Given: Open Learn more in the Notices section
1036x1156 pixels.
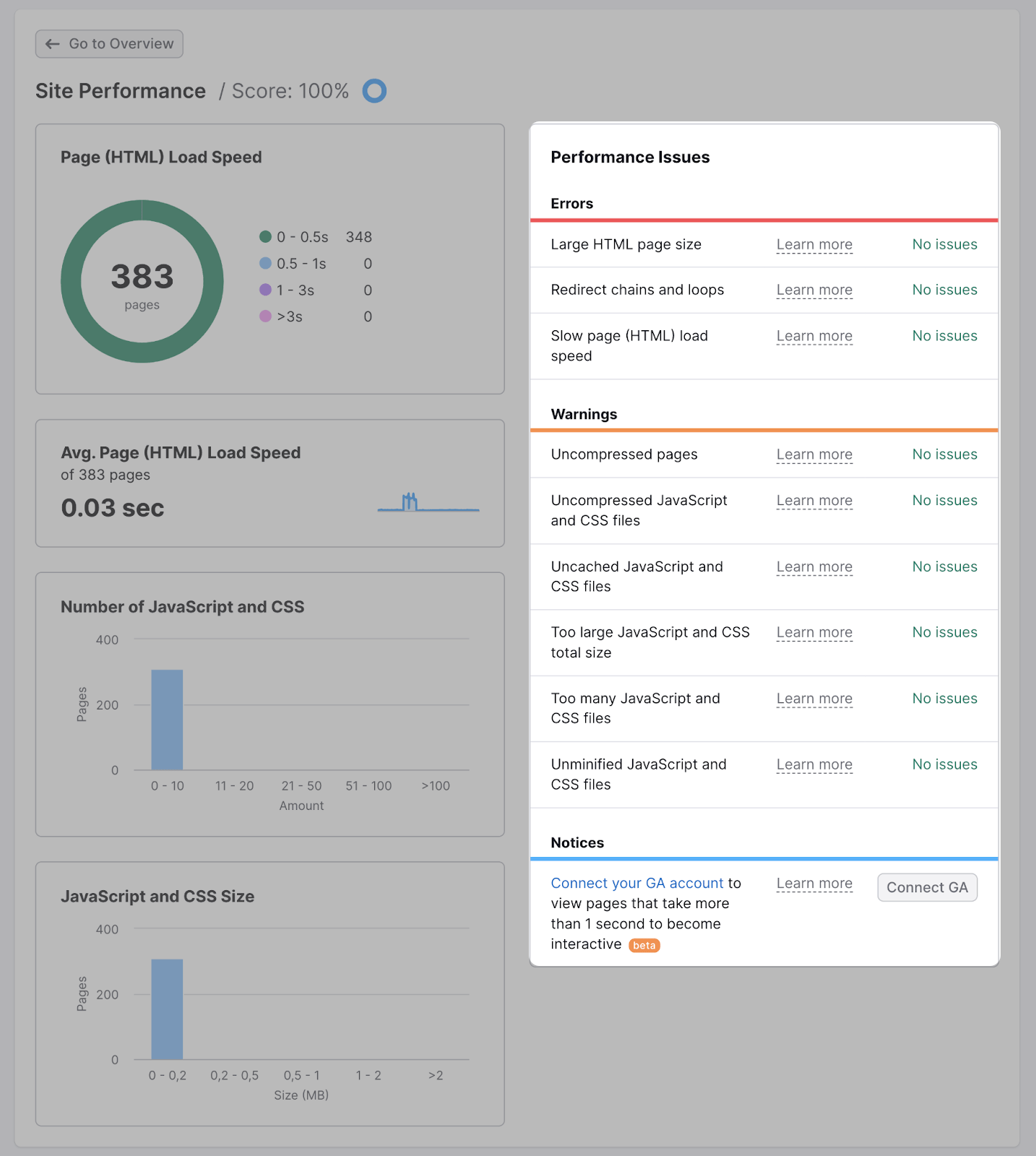Looking at the screenshot, I should (814, 884).
